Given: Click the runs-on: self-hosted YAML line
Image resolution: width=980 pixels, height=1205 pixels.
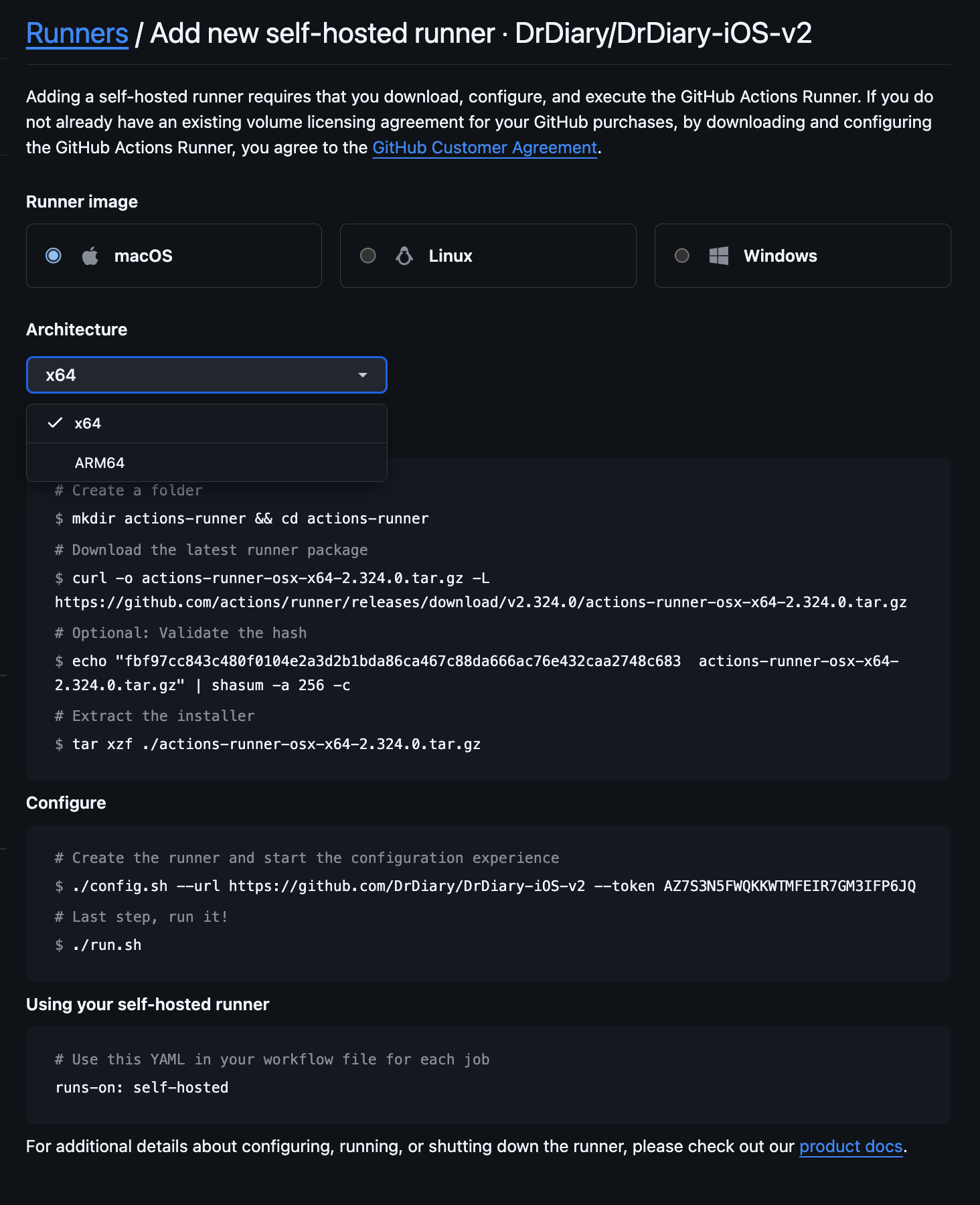Looking at the screenshot, I should click(142, 1087).
